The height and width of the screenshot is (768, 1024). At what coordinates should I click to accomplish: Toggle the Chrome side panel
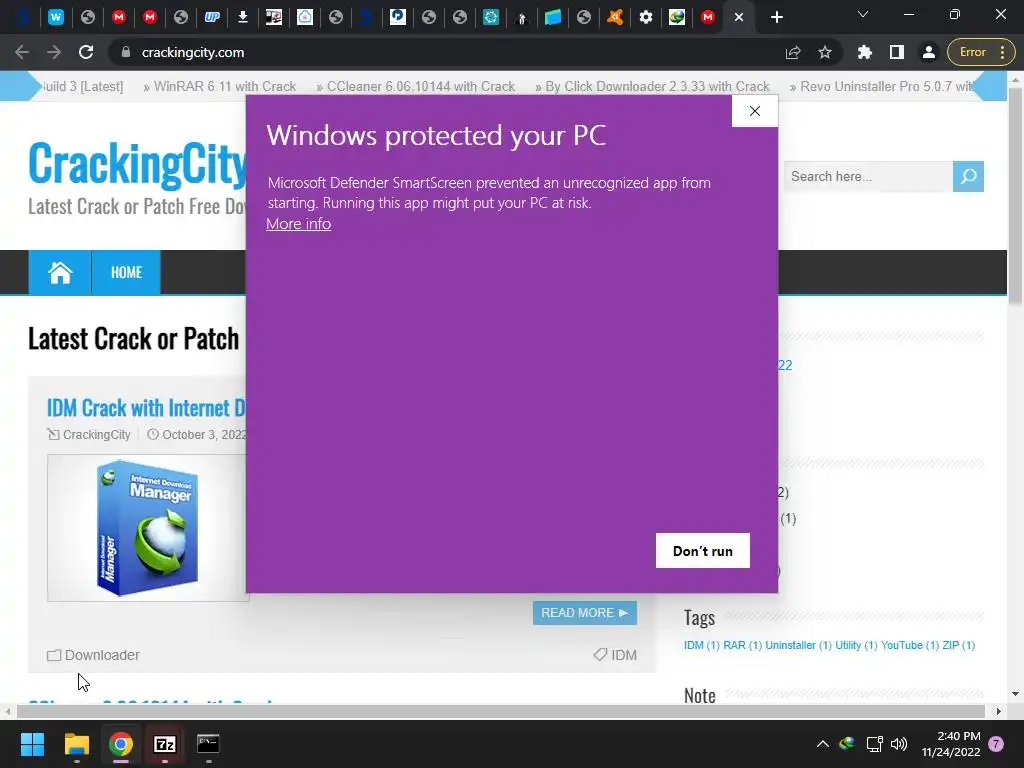[897, 52]
